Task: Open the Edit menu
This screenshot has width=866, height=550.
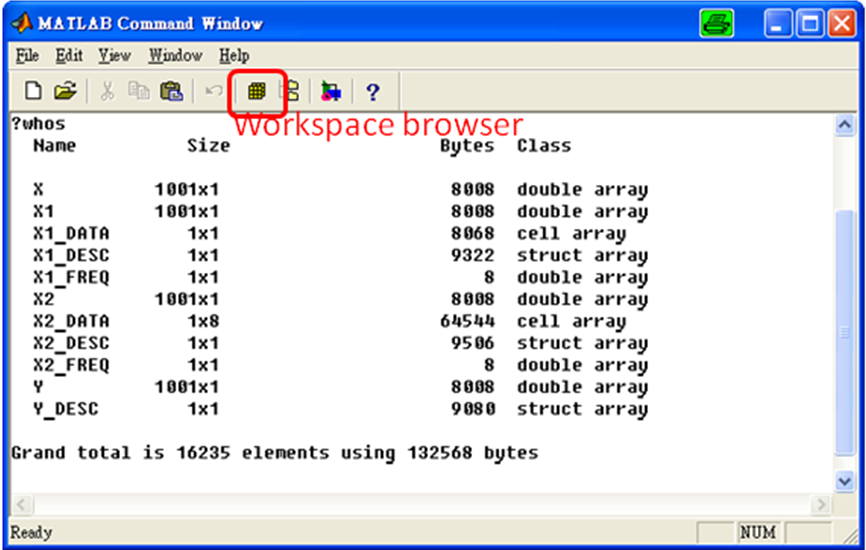Action: 69,55
